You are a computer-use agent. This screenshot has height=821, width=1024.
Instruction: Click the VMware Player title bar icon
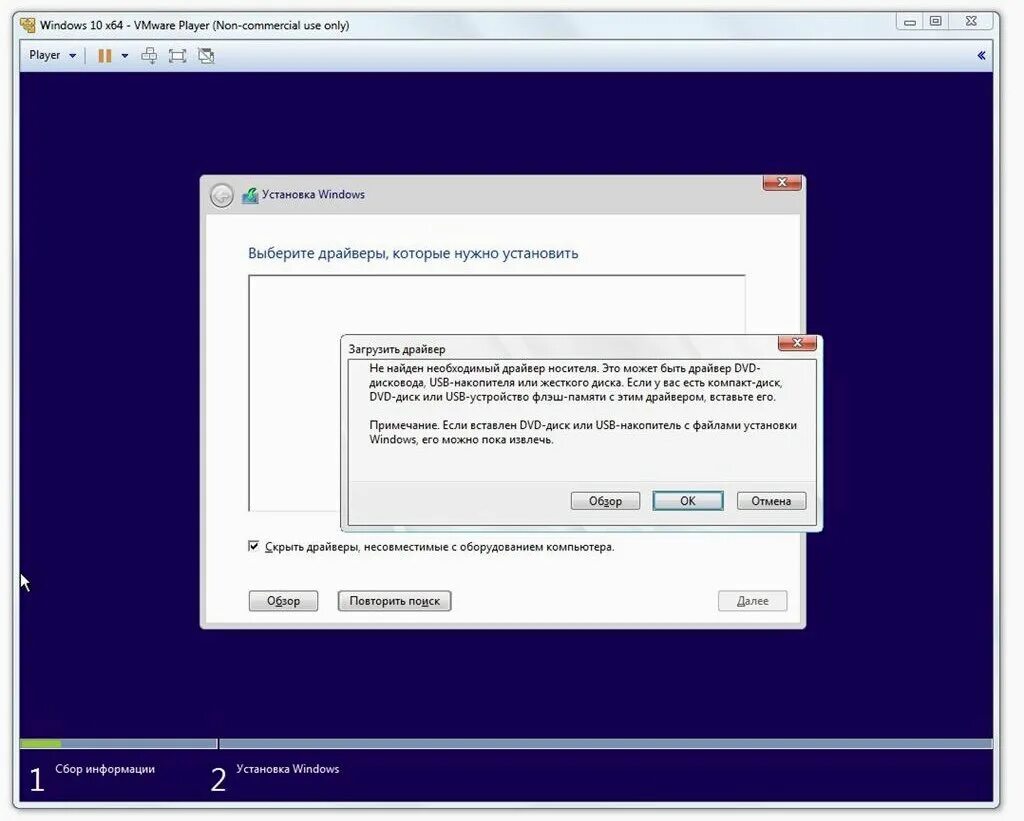[x=27, y=25]
